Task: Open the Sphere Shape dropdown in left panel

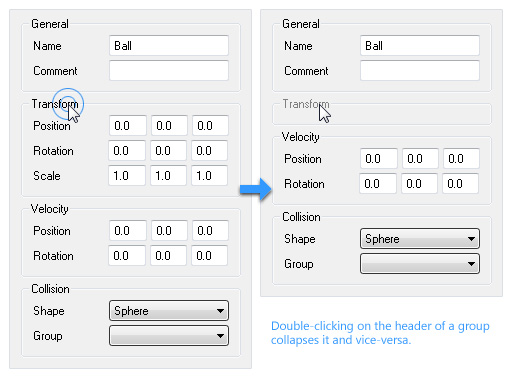Action: [x=169, y=311]
